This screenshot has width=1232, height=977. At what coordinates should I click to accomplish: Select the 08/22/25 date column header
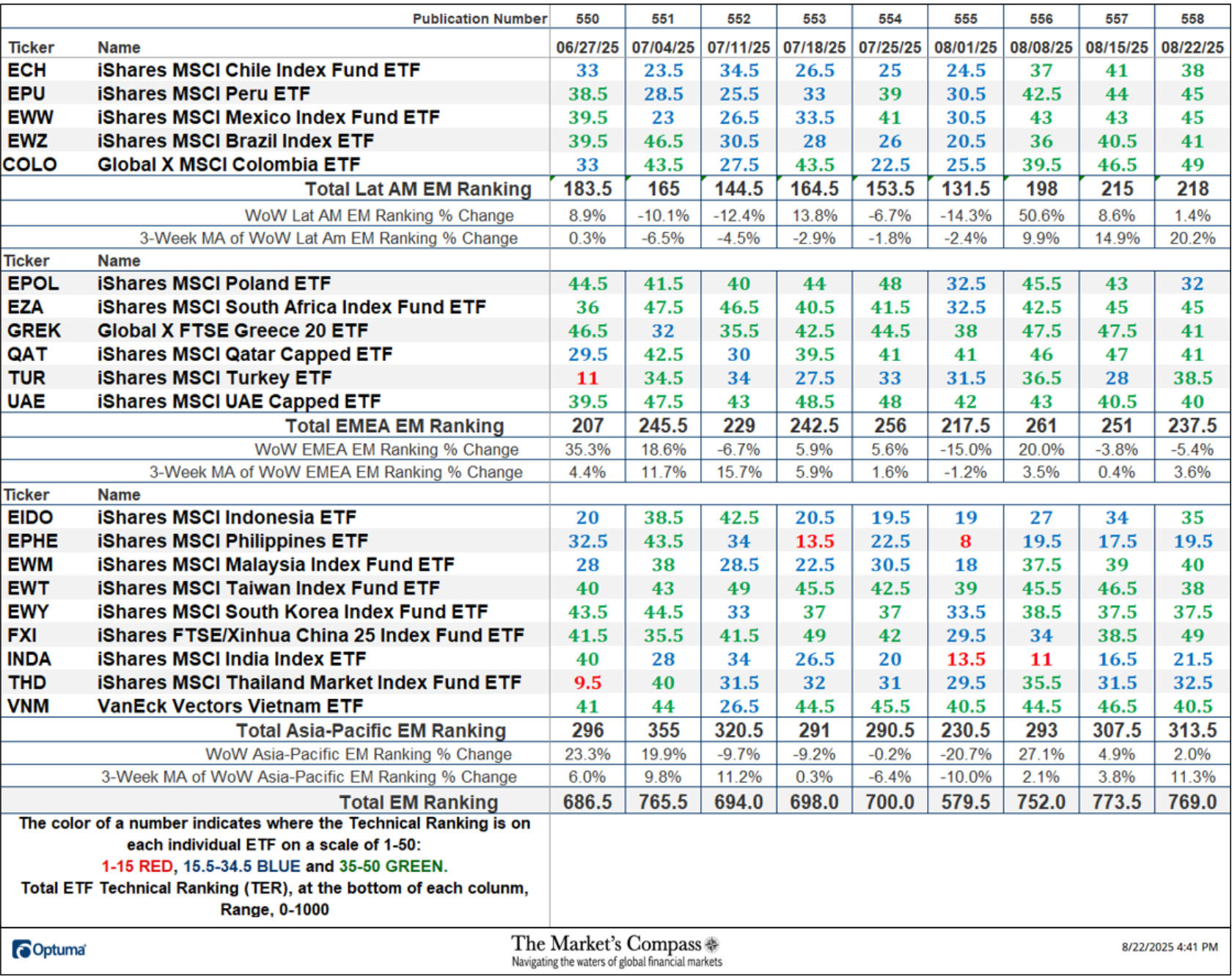click(x=1192, y=48)
